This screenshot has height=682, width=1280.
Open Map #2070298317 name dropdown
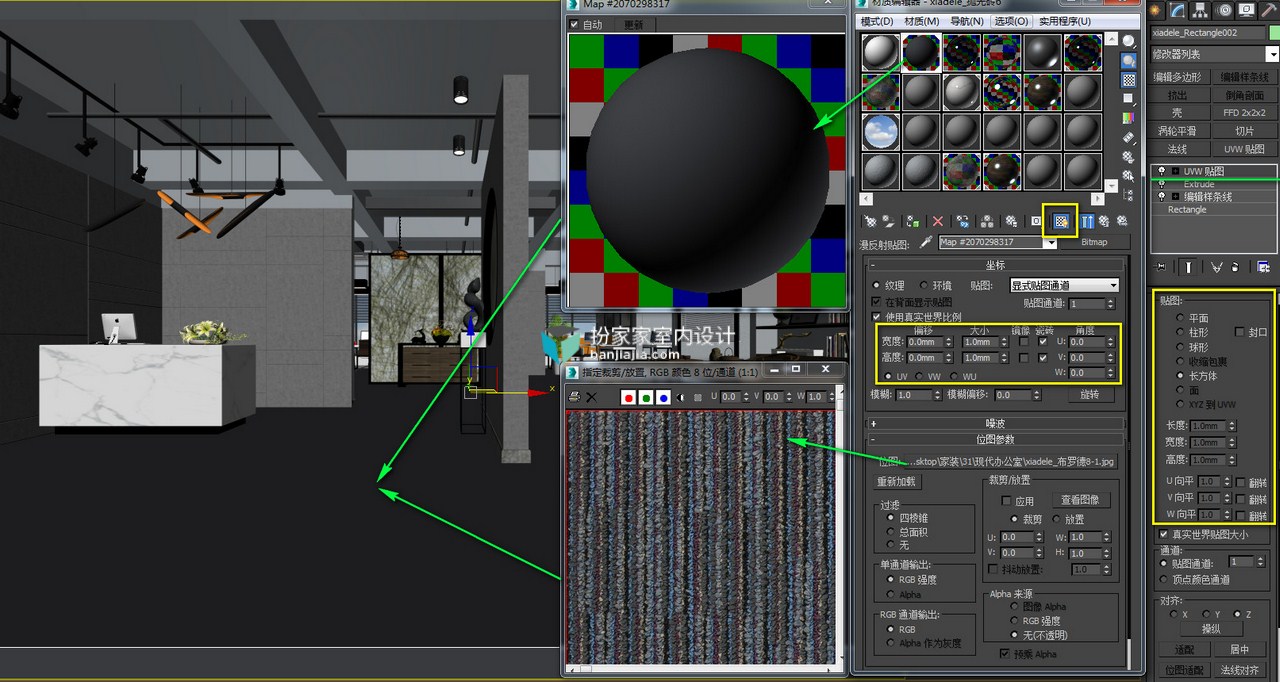tap(1049, 242)
